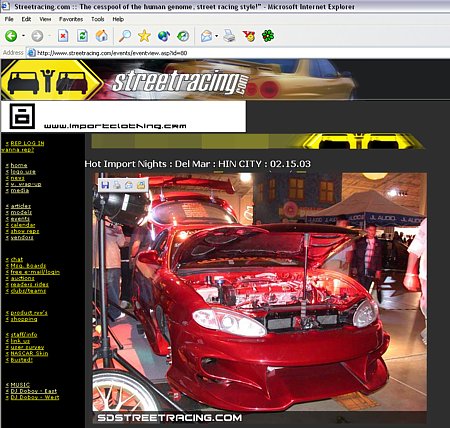
Task: Click the green ICQ flower icon
Action: 268,36
